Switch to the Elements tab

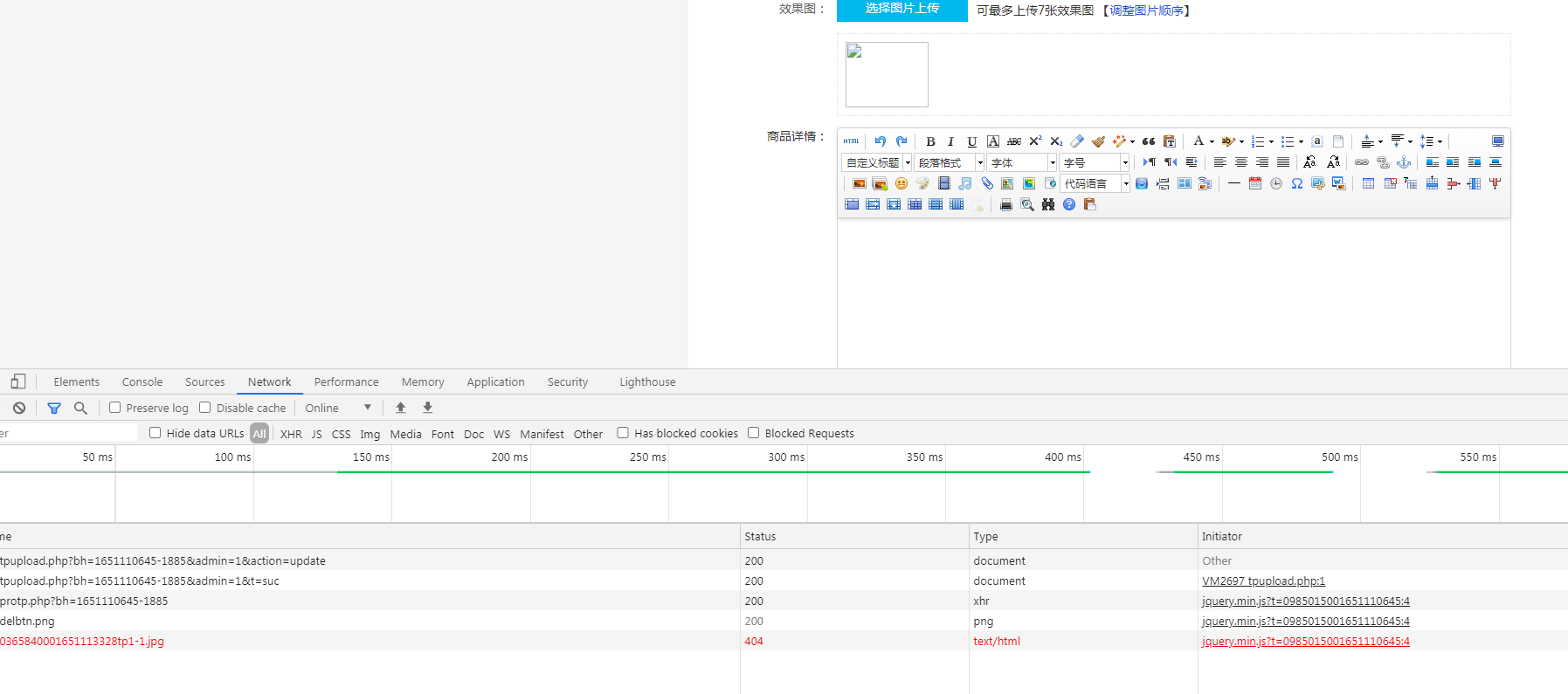[77, 381]
